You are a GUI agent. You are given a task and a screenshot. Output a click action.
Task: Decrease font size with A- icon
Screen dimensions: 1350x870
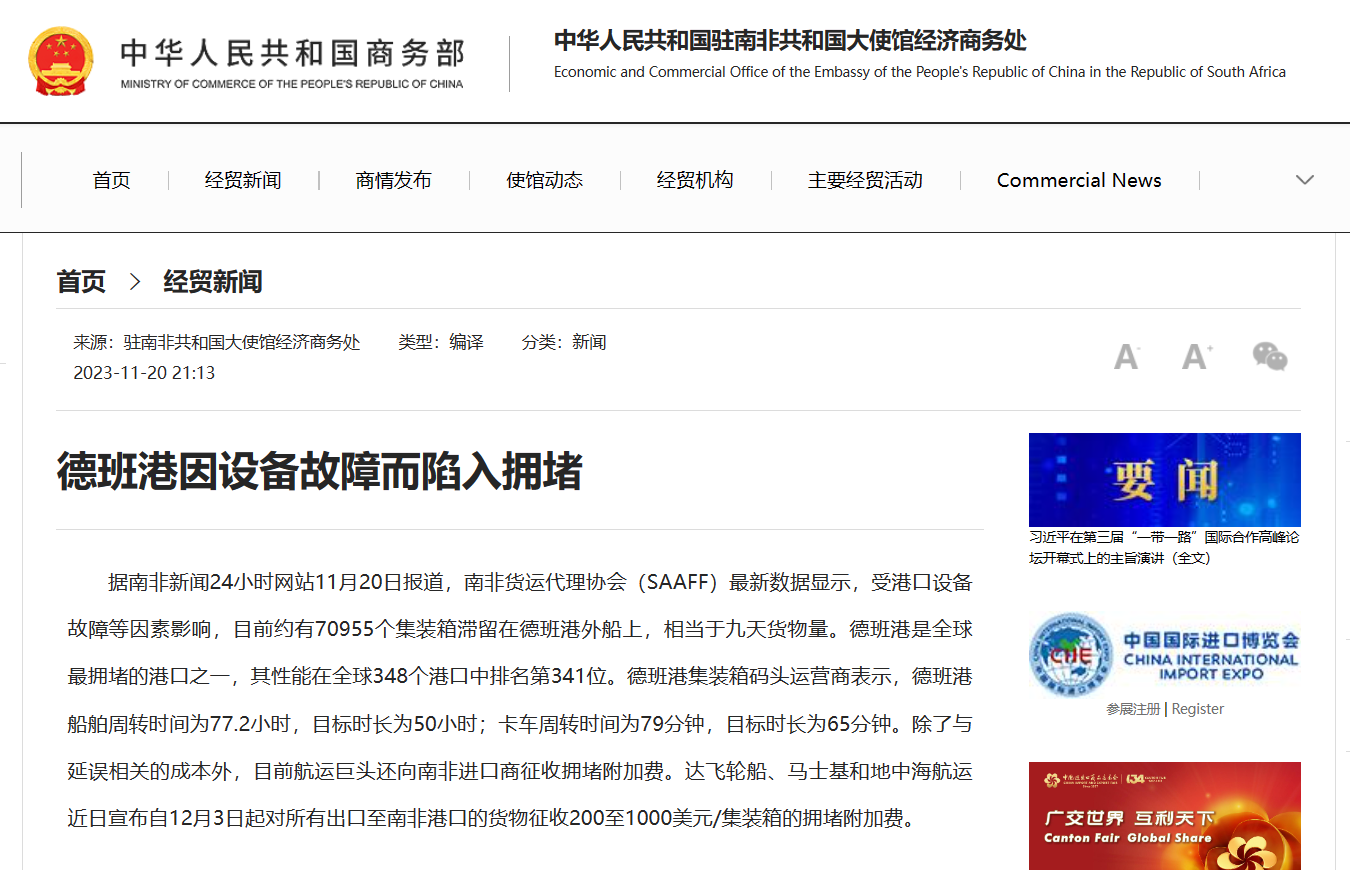tap(1127, 356)
